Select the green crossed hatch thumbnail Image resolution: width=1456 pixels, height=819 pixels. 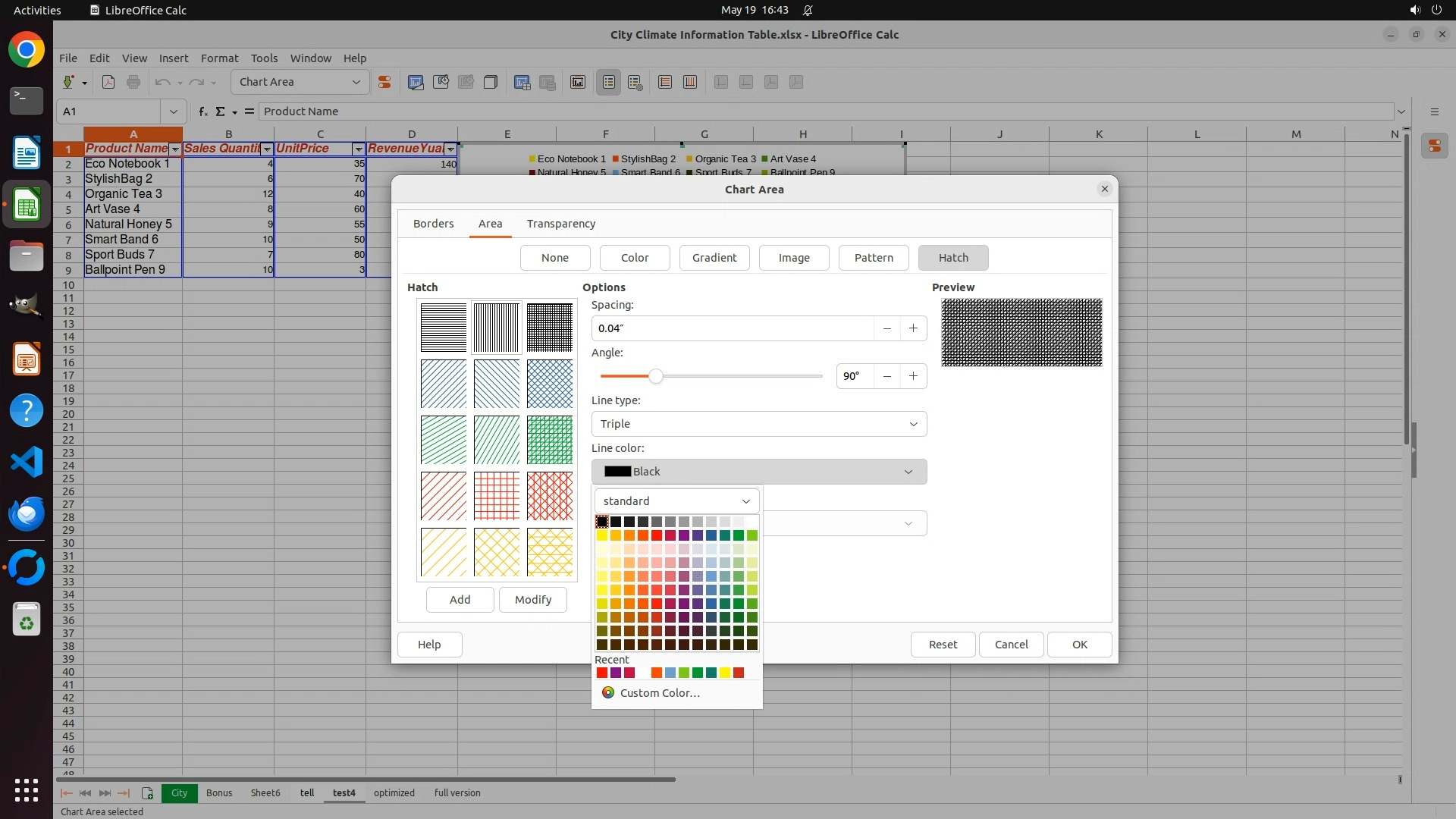click(x=549, y=440)
